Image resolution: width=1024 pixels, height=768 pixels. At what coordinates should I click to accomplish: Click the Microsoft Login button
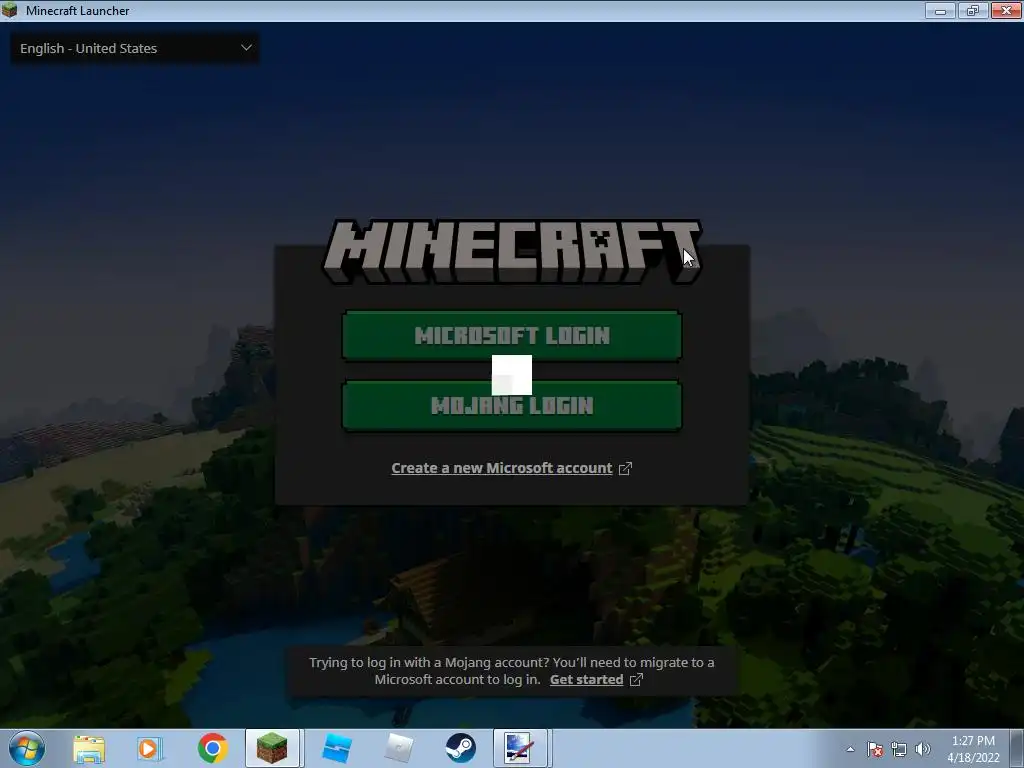point(512,336)
